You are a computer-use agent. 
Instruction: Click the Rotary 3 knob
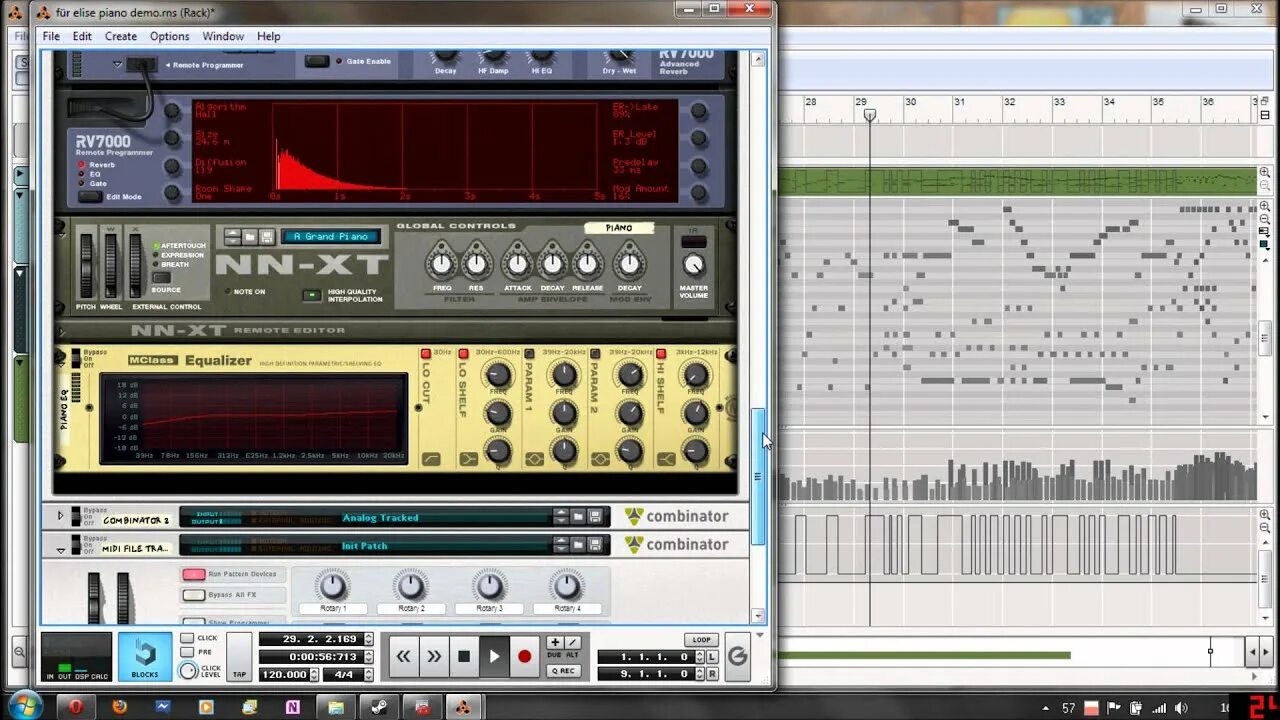pos(489,586)
